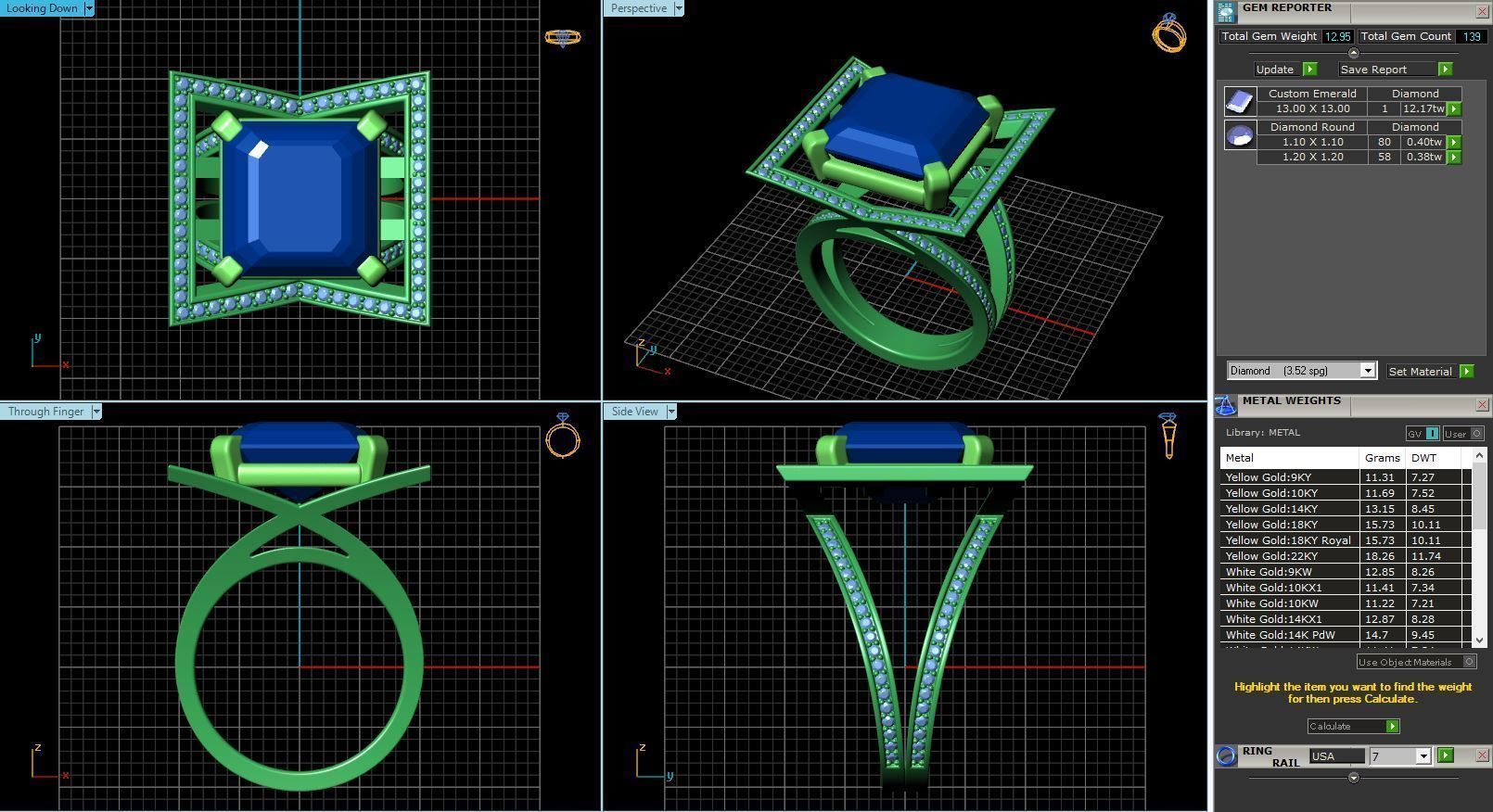
Task: Open the Through Finger viewport dropdown arrow
Action: pos(96,412)
